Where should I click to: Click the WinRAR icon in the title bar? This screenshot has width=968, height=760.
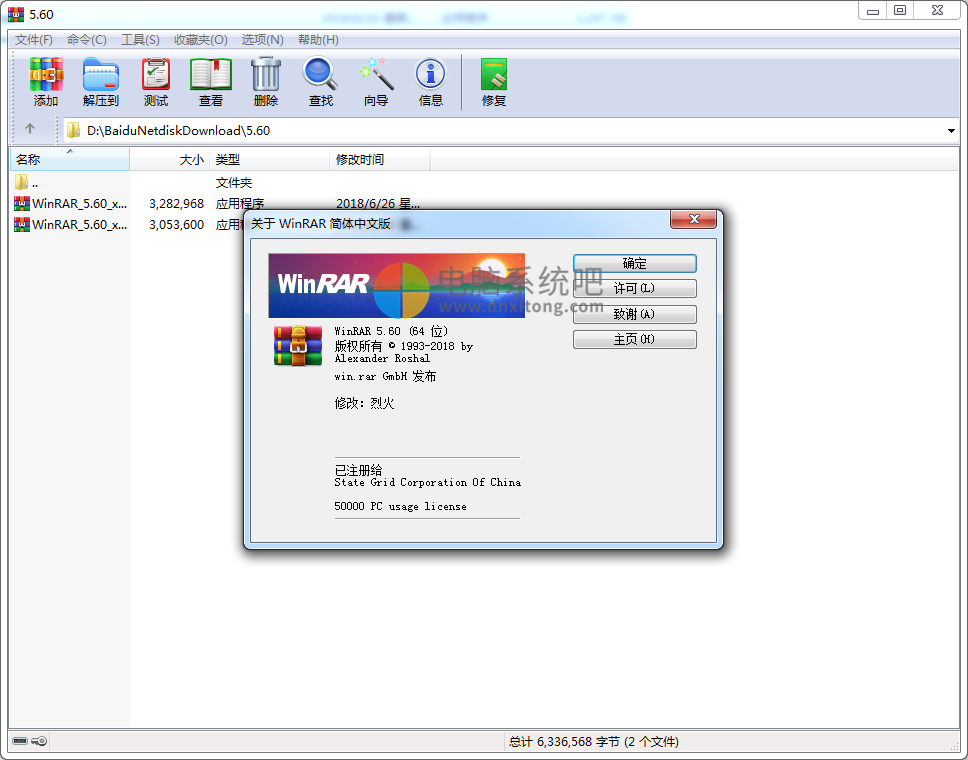16,14
